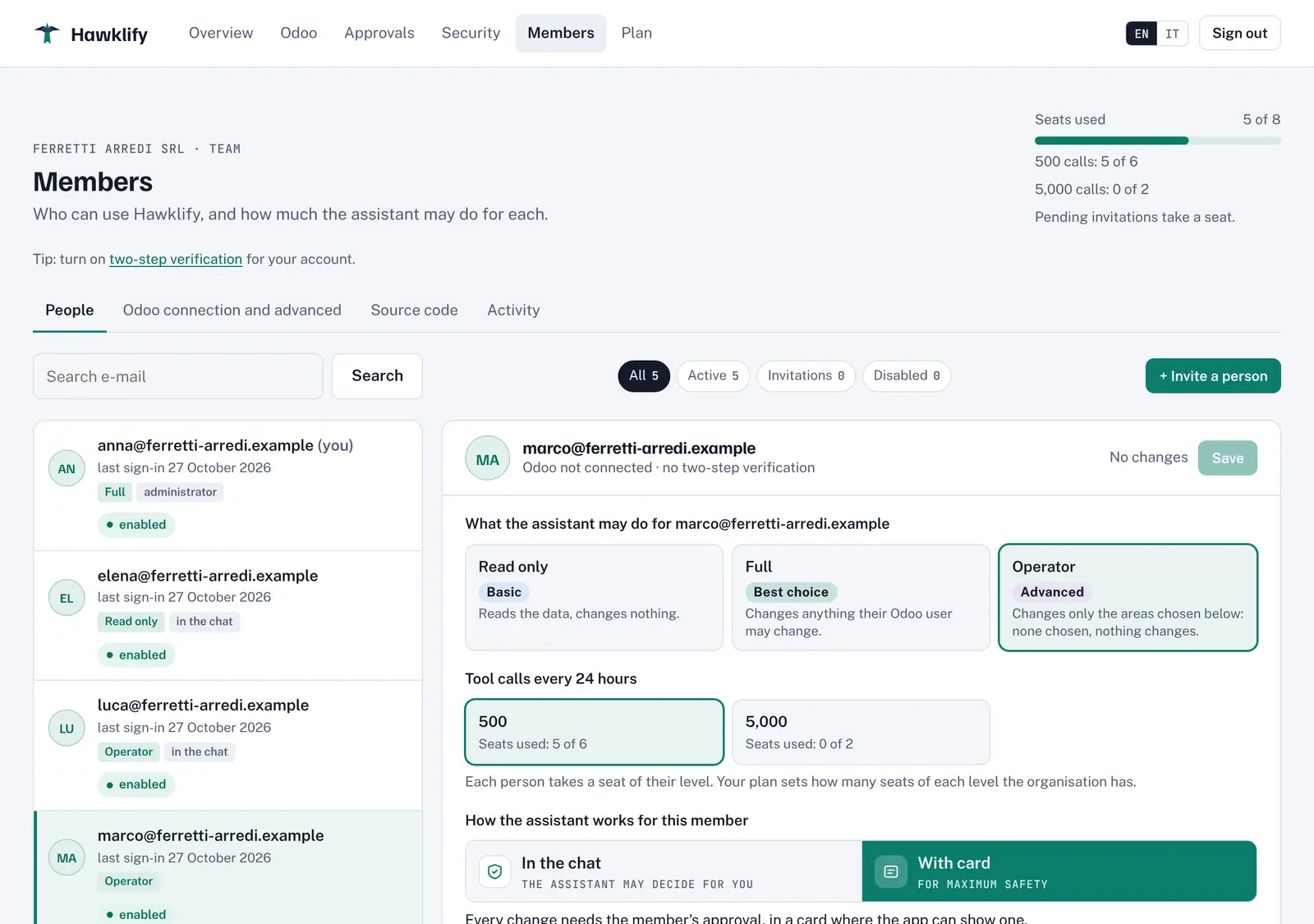The height and width of the screenshot is (924, 1314).
Task: Click the Hawklify bird logo icon
Action: (47, 34)
